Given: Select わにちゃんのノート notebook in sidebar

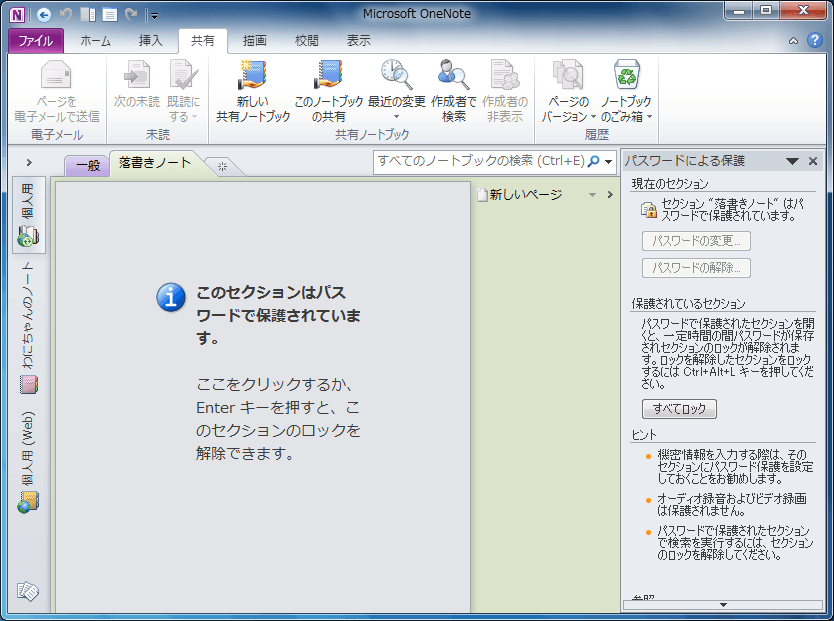Looking at the screenshot, I should (x=28, y=328).
